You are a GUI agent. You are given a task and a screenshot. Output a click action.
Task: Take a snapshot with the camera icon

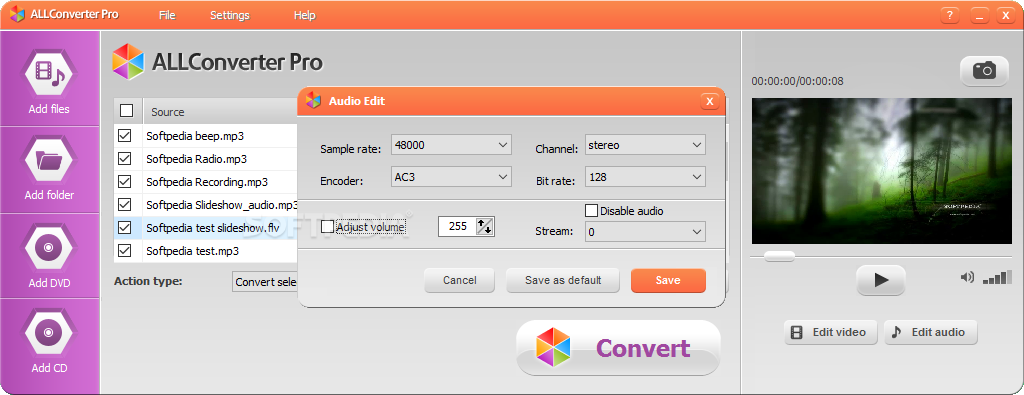click(984, 71)
